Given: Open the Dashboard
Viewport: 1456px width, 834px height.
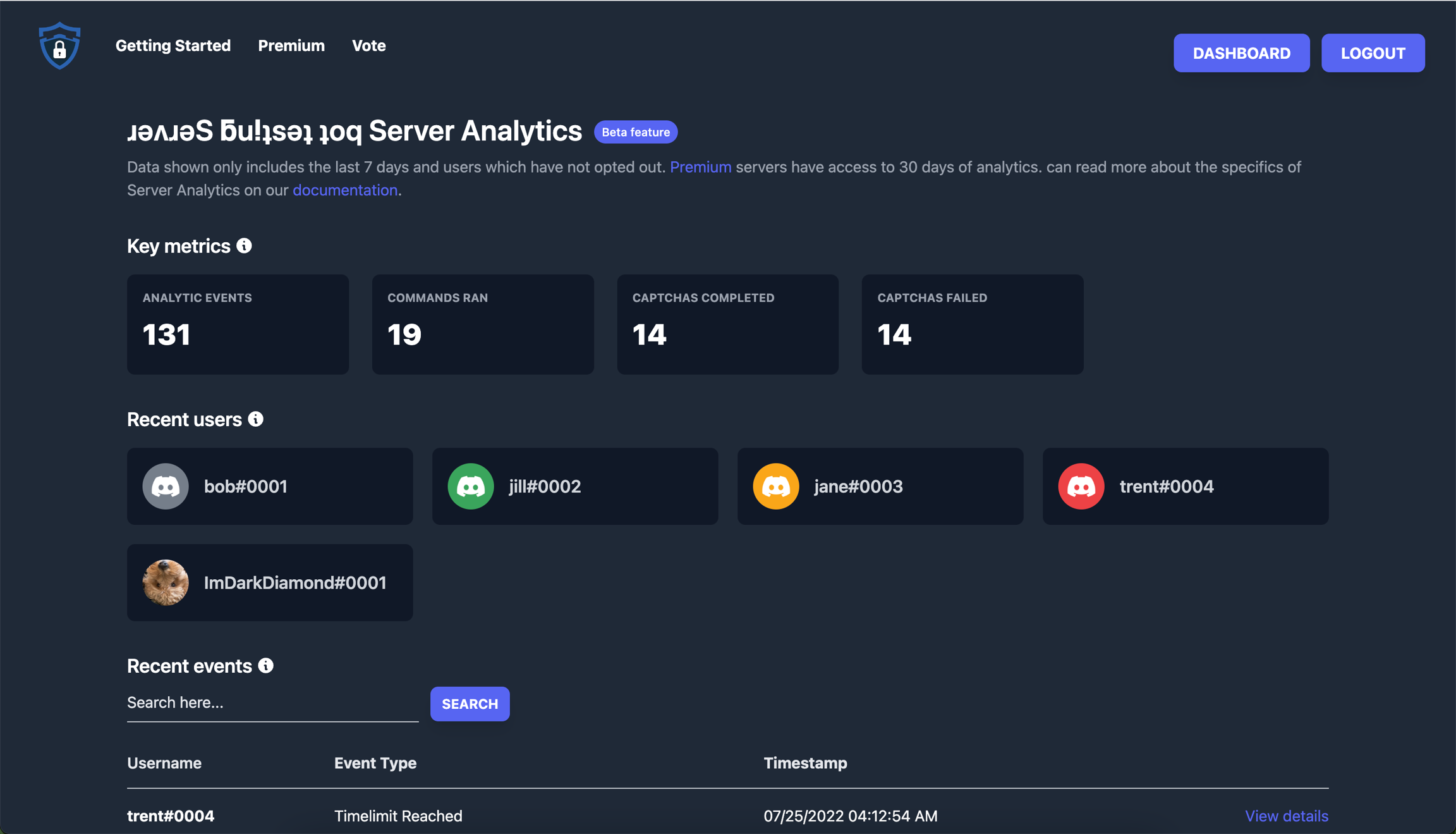Looking at the screenshot, I should pyautogui.click(x=1241, y=52).
